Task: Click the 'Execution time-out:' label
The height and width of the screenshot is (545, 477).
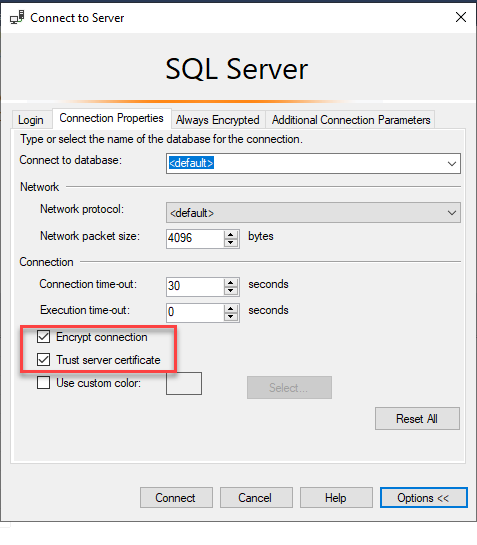Action: point(85,310)
